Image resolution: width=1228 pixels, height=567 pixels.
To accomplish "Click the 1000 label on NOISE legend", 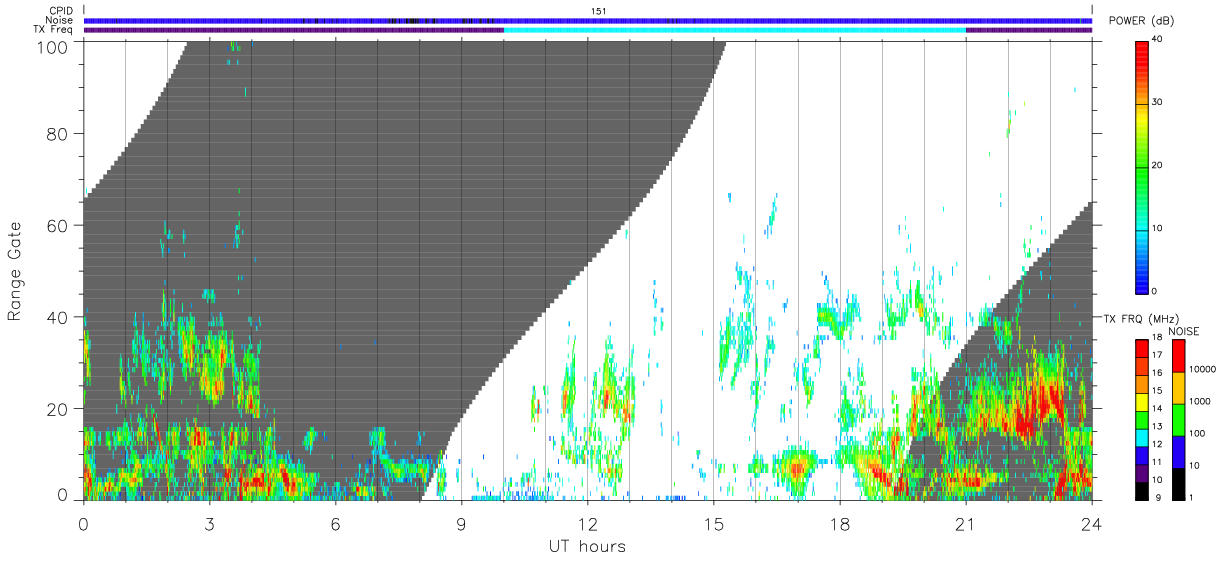I will click(x=1201, y=401).
